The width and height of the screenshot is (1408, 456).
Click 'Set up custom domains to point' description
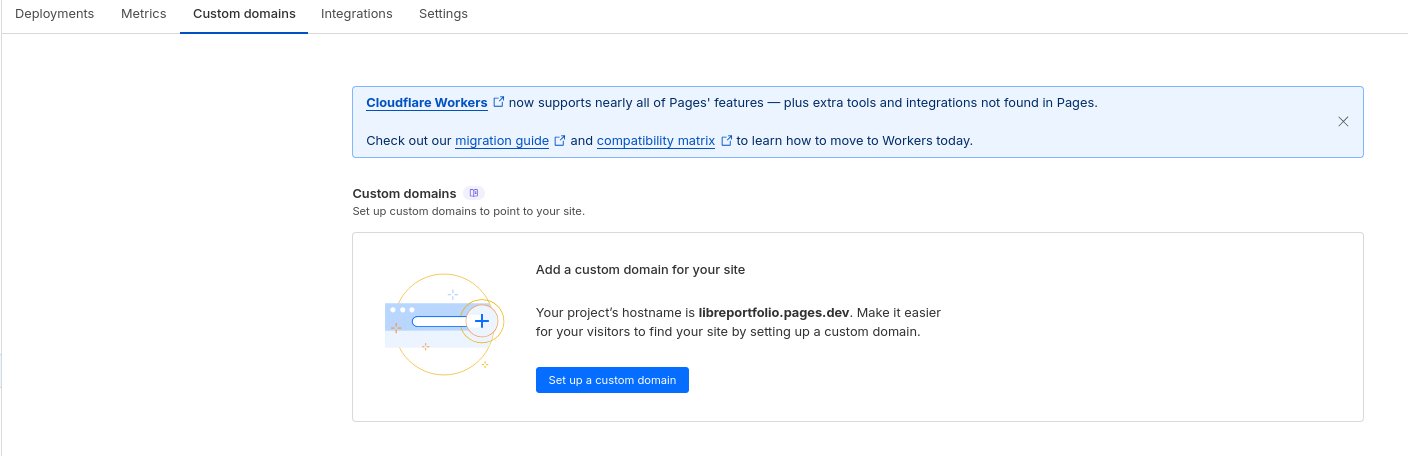(468, 212)
